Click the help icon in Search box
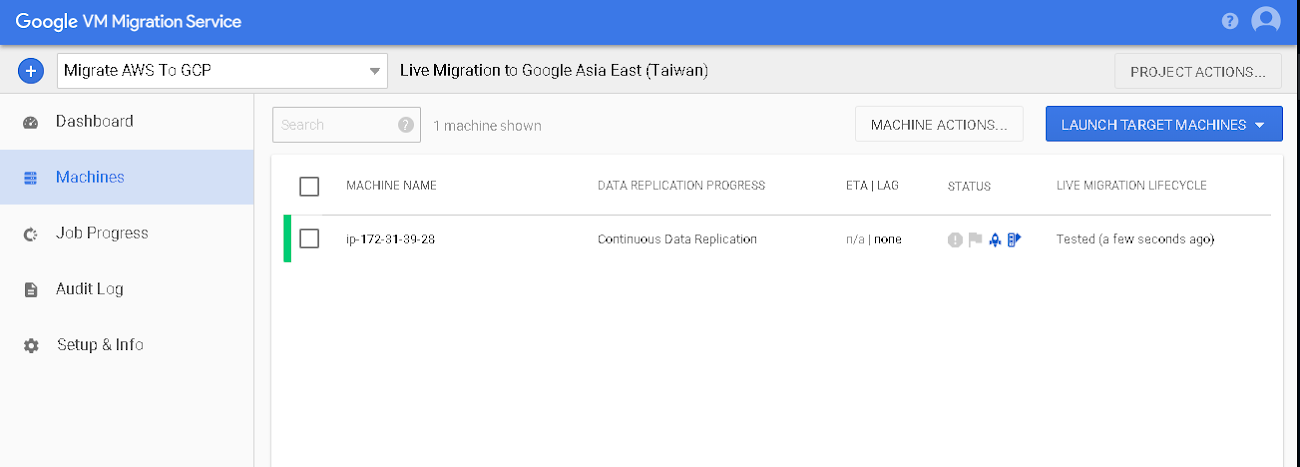Screen dimensions: 1300x467 click(405, 125)
